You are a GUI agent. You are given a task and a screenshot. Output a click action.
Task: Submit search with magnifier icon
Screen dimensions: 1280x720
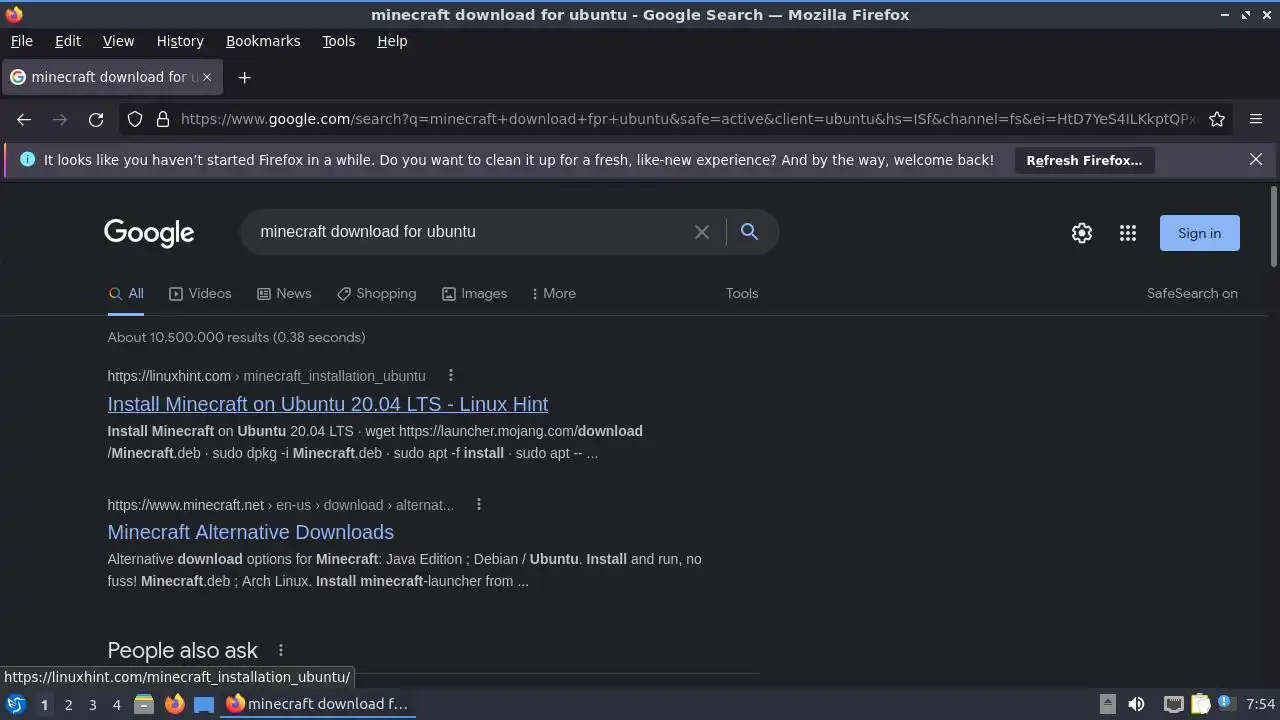coord(749,232)
